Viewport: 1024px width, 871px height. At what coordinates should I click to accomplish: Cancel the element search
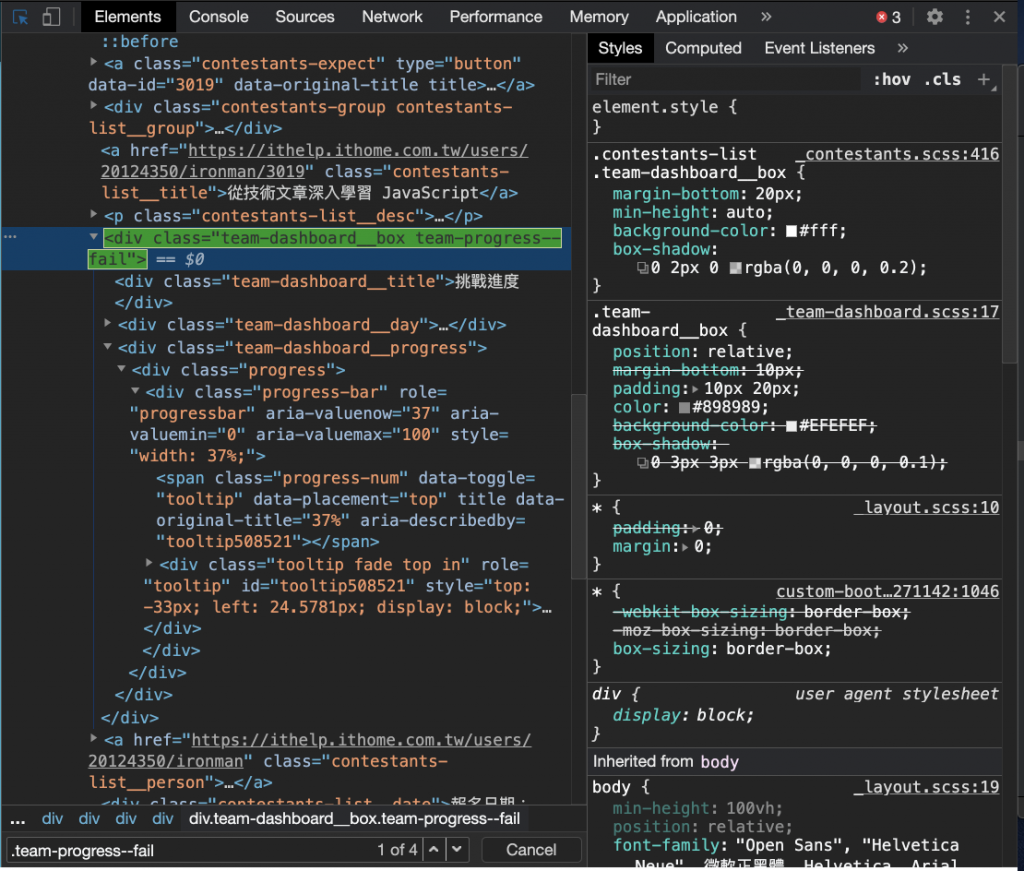[x=531, y=850]
